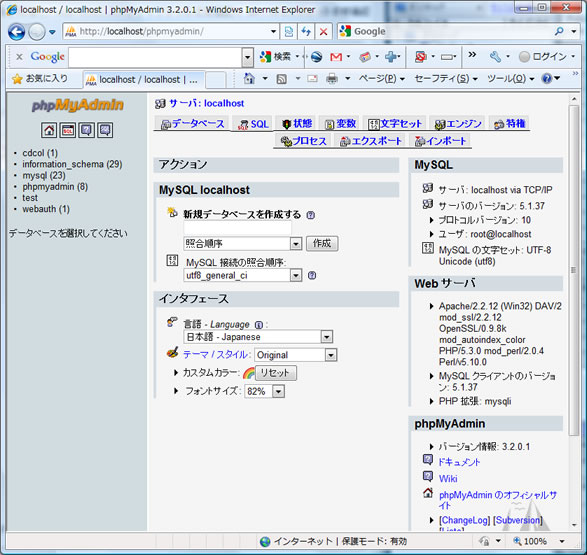Open the Google toolbar search box dropdown

247,57
